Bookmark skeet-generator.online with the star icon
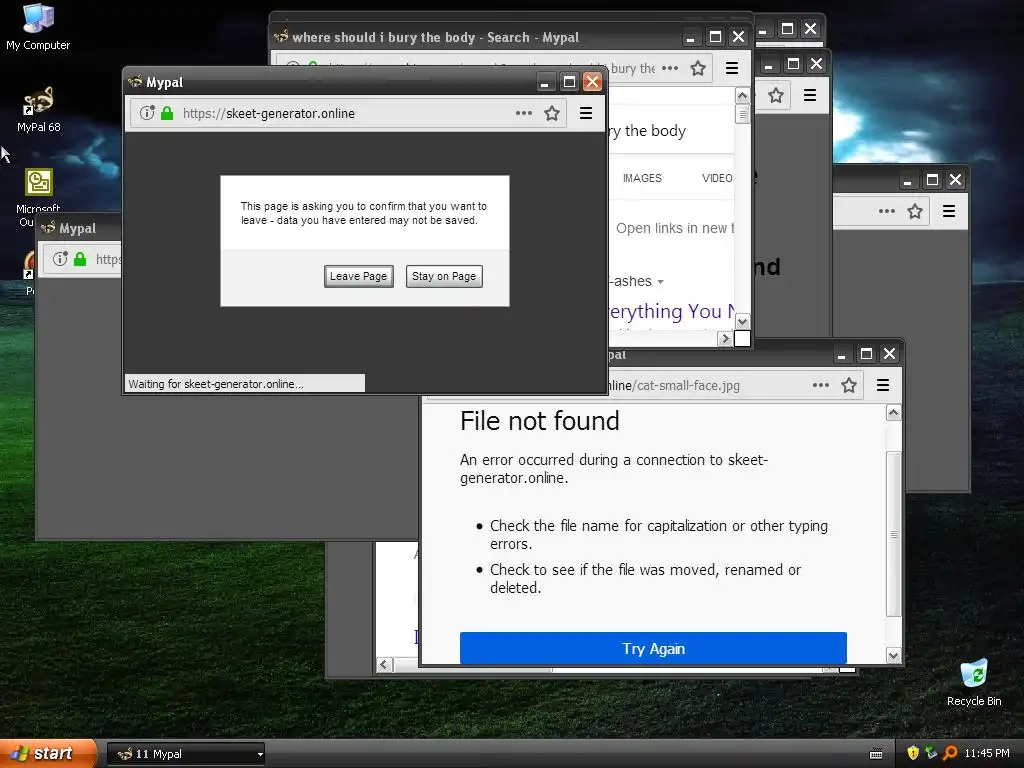This screenshot has height=768, width=1024. pos(552,114)
